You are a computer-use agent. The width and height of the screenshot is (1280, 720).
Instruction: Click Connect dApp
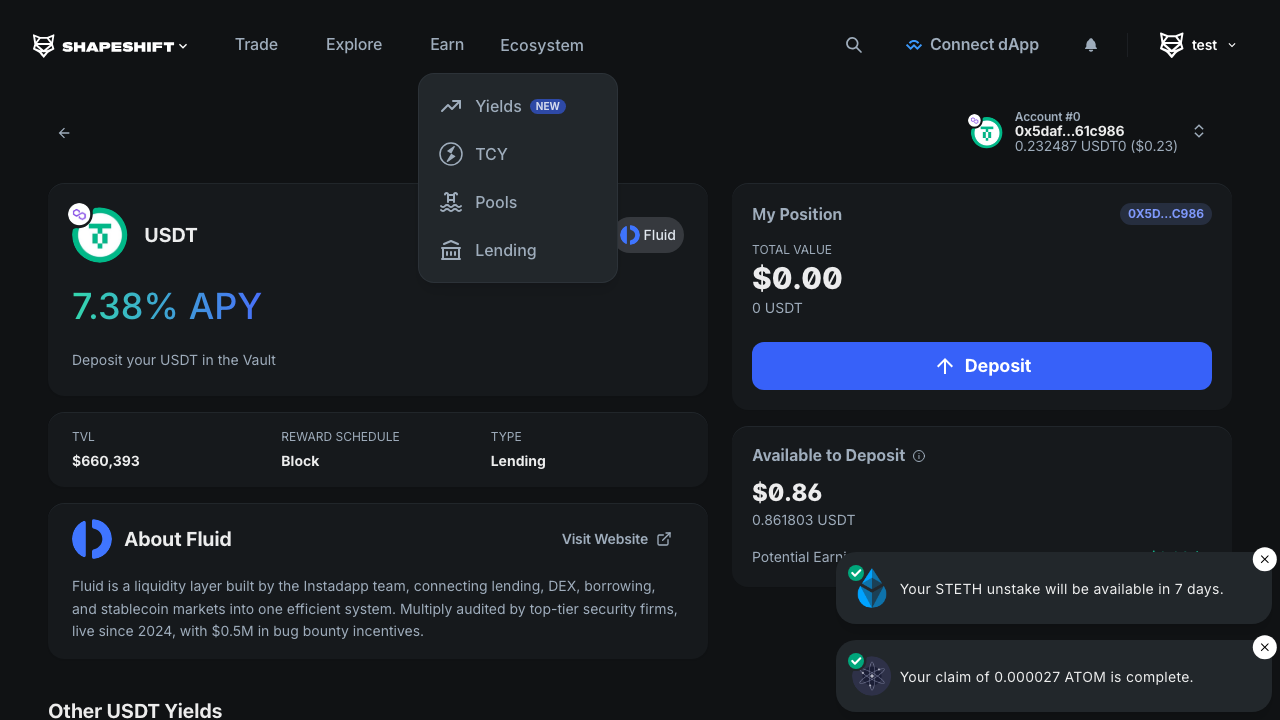(x=972, y=44)
